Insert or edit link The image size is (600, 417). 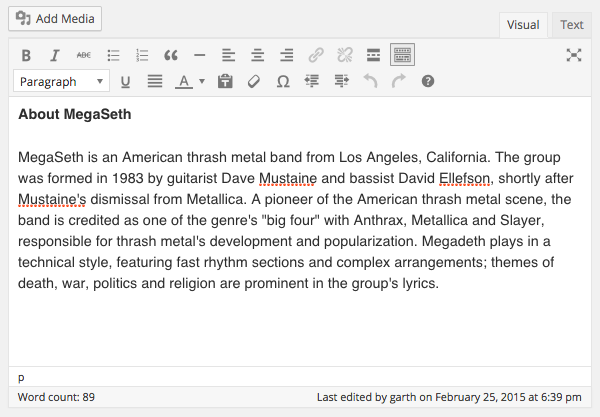tap(316, 55)
